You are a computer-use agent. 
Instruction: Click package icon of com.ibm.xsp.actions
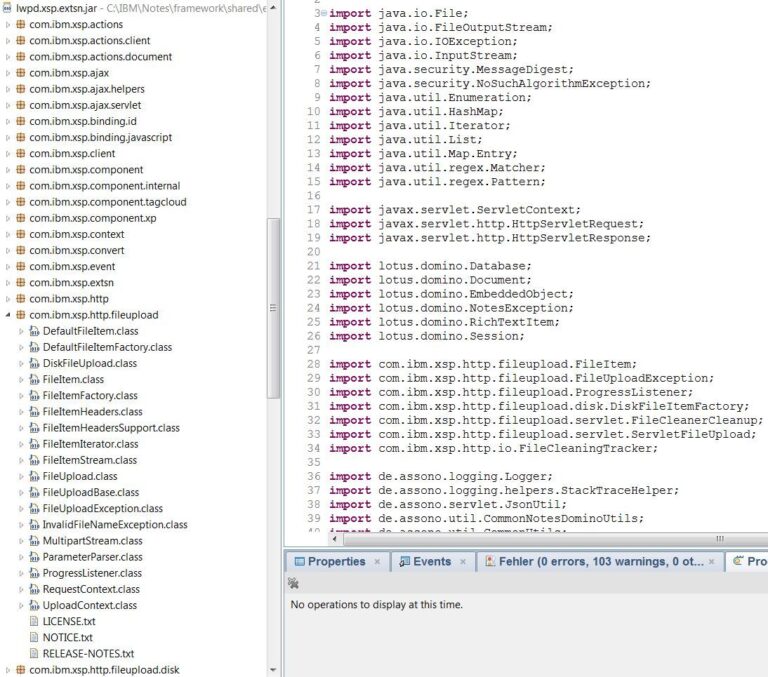(21, 24)
